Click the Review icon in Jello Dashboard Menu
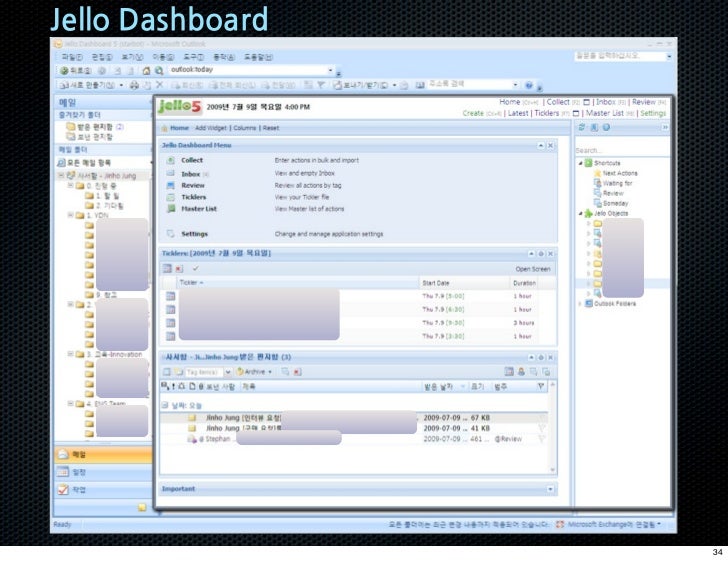 [x=170, y=185]
